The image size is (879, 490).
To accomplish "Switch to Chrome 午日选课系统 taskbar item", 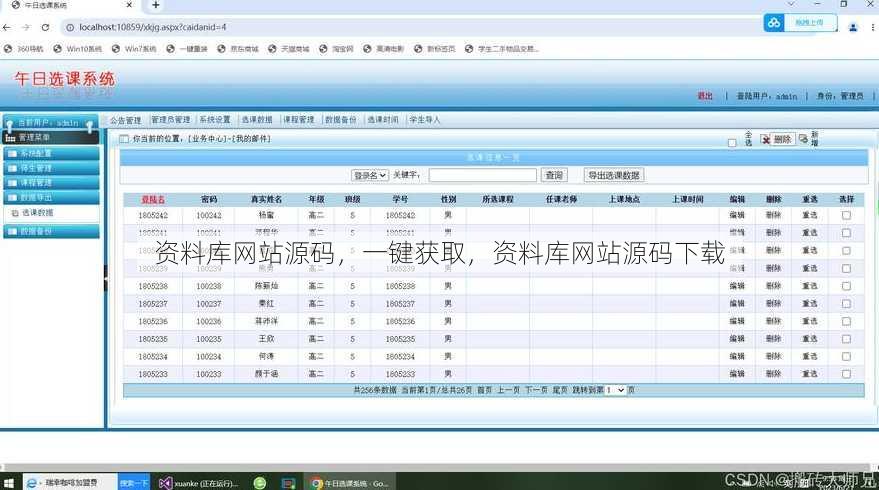I will 349,483.
